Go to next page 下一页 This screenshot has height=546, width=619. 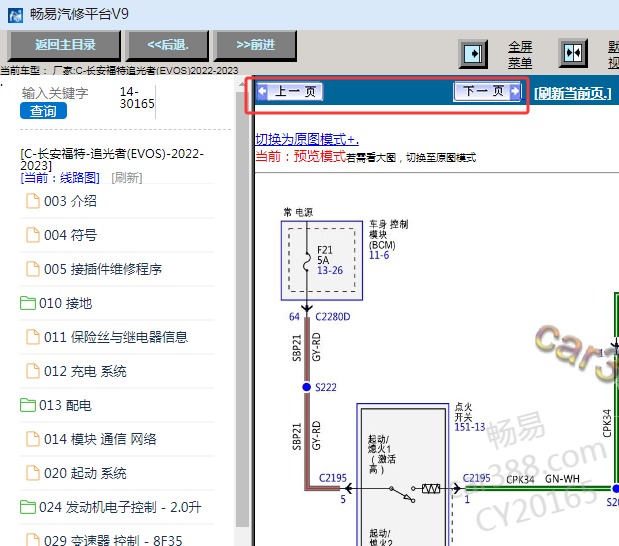(x=488, y=92)
